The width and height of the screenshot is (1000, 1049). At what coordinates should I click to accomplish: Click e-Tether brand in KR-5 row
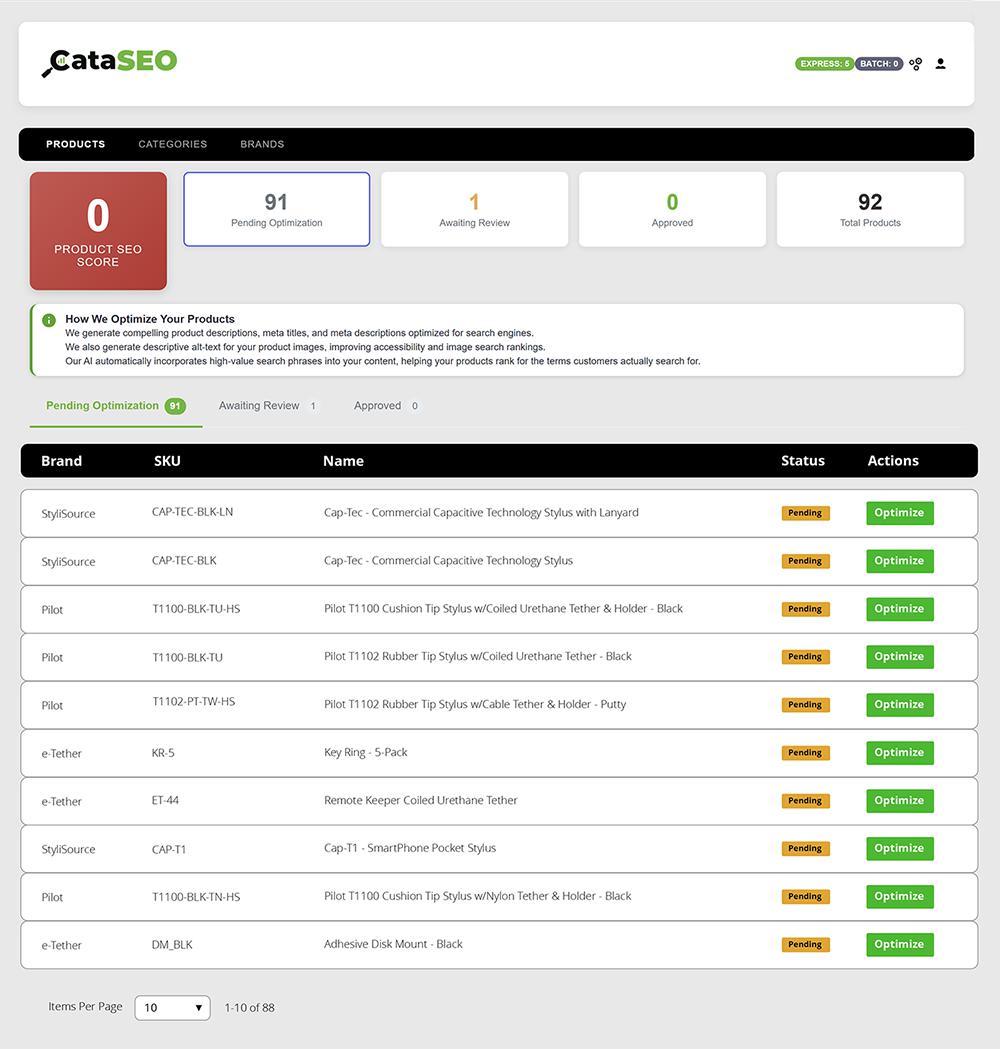click(x=62, y=753)
